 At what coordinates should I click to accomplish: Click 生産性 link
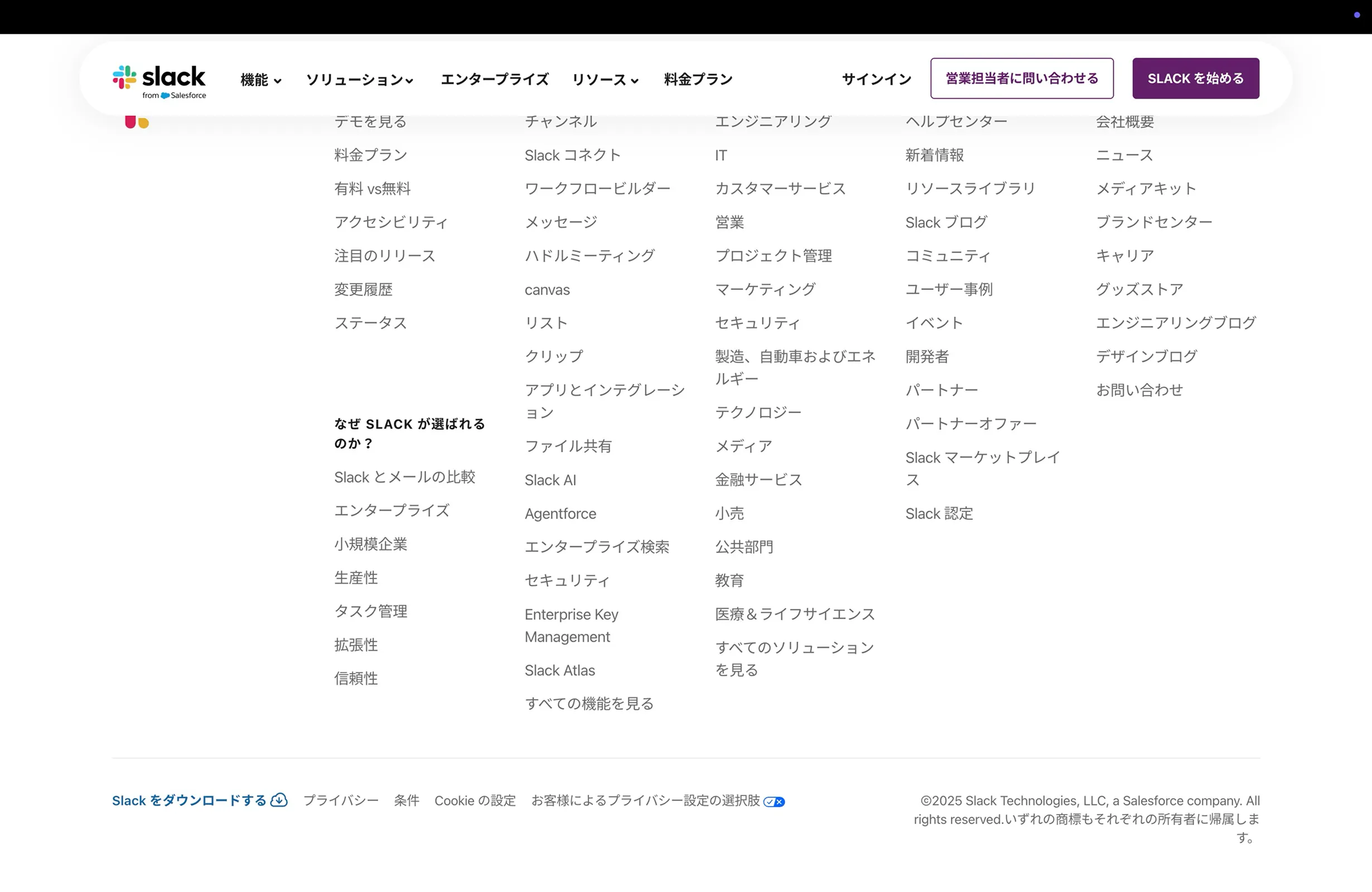point(356,578)
